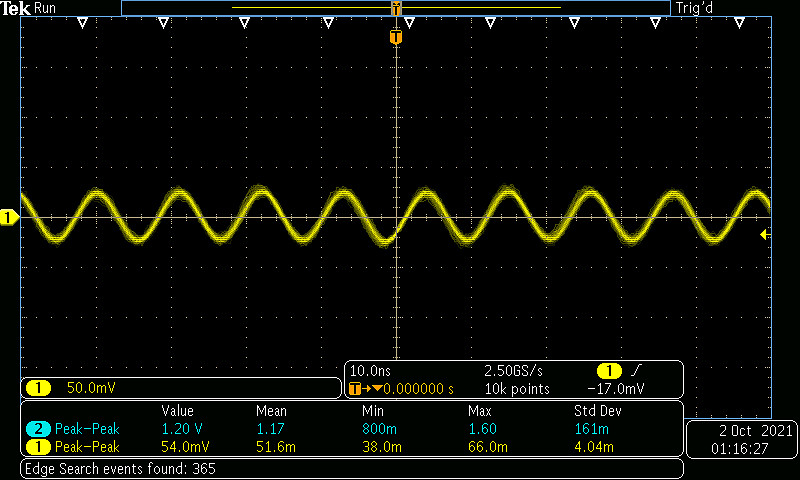Select the orange trigger position T marker in the graticule
The image size is (800, 480).
[396, 37]
